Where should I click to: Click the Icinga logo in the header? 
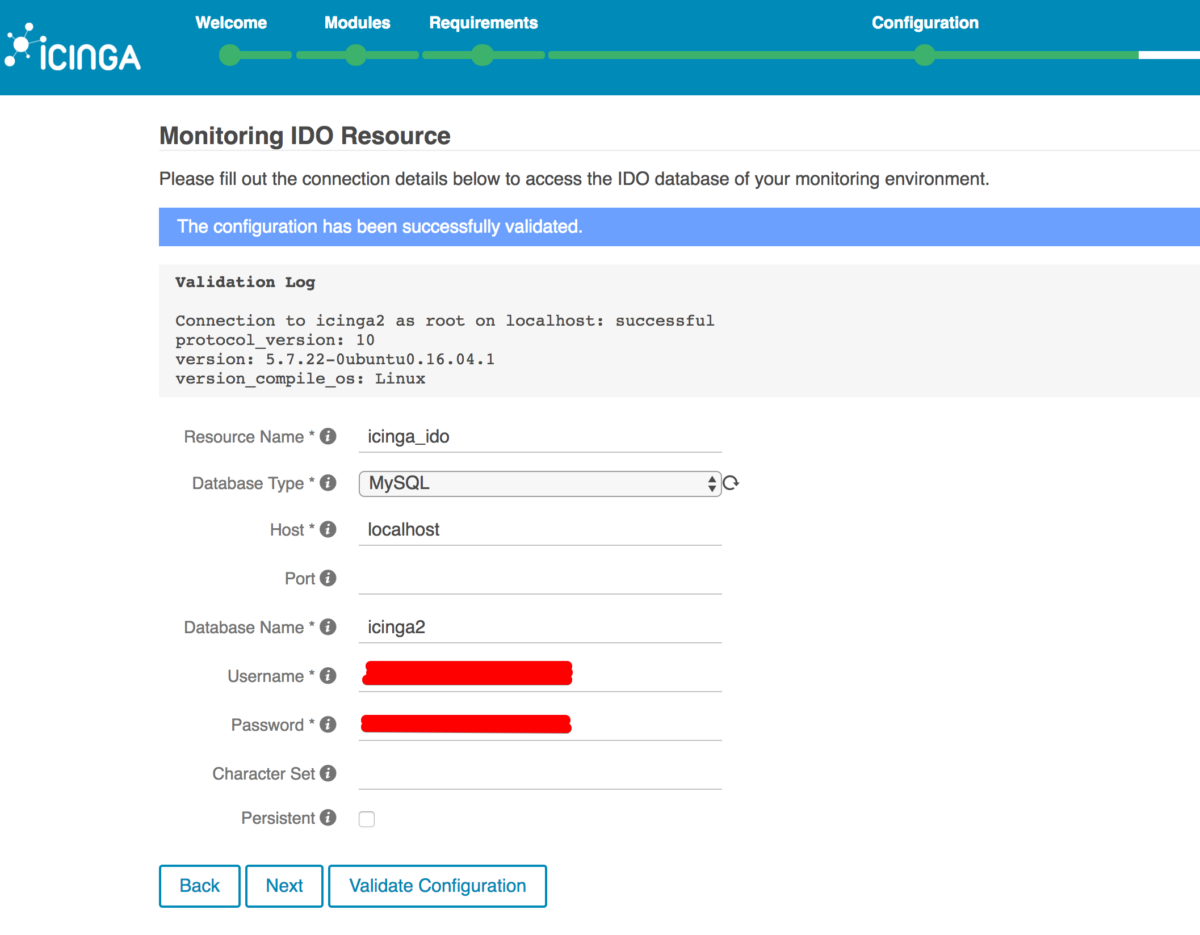(72, 46)
